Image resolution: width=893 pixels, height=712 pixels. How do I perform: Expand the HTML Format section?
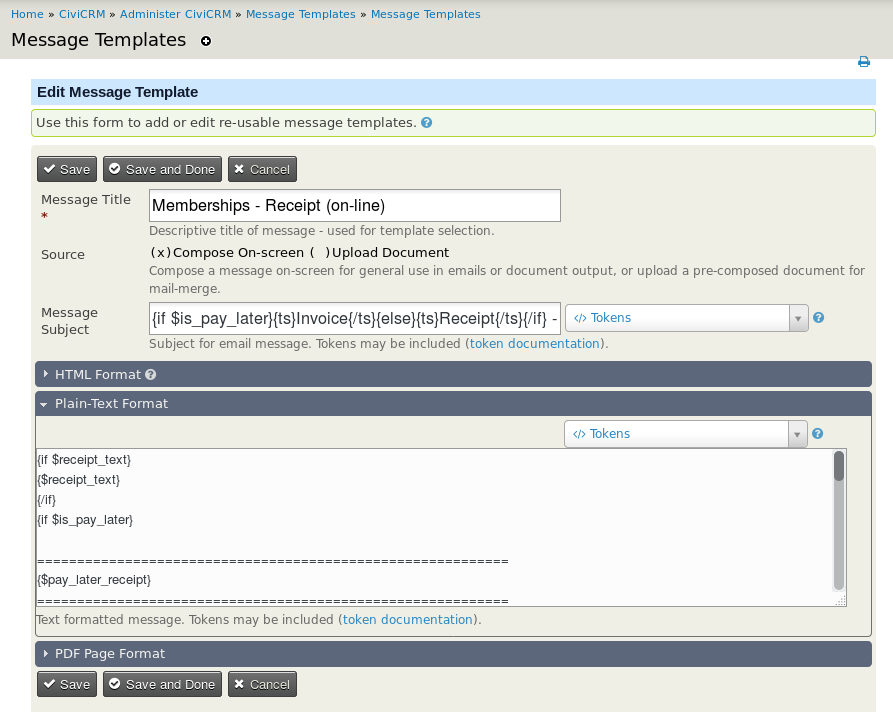coord(98,374)
